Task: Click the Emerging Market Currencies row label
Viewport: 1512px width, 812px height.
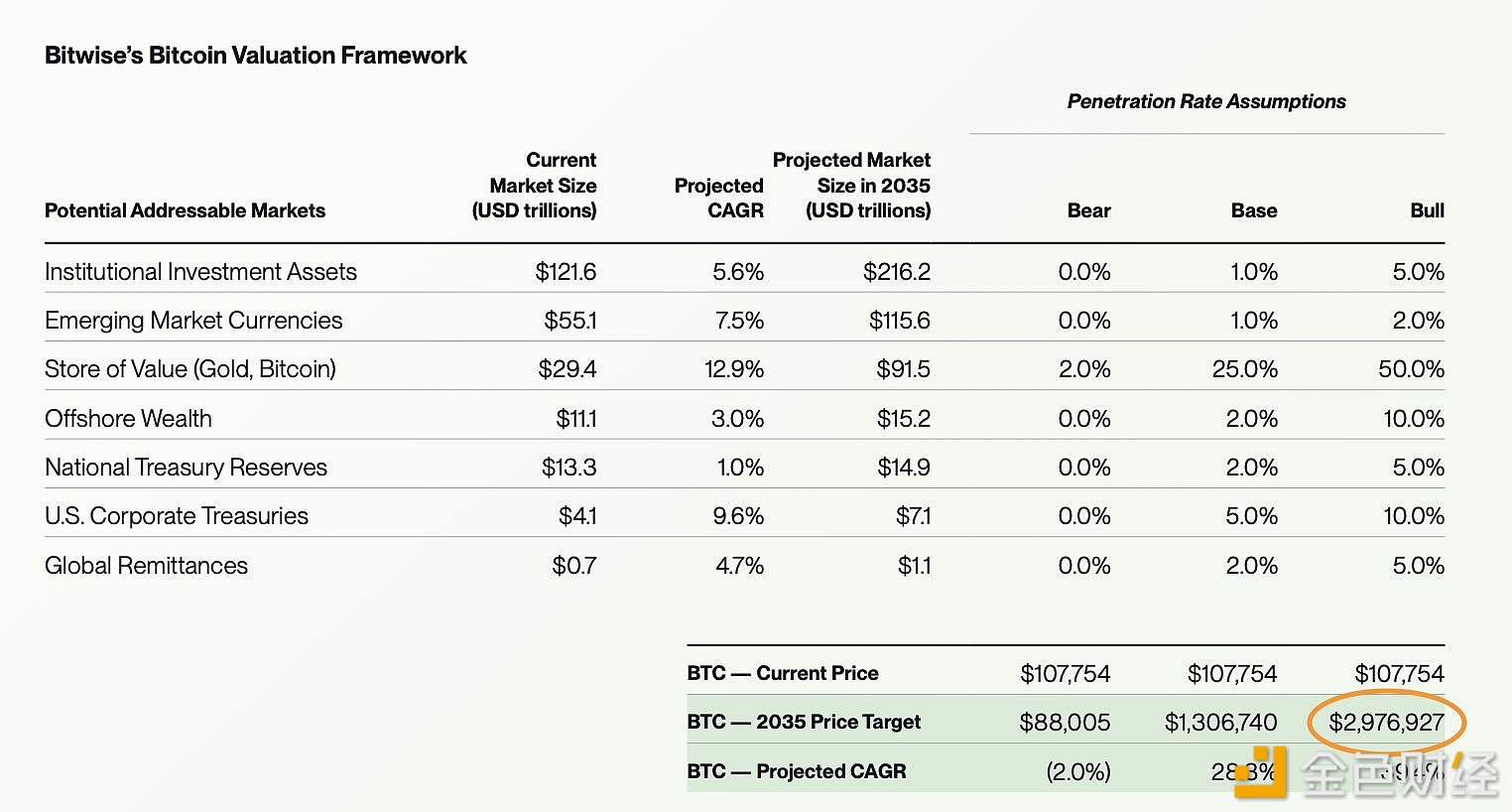Action: (x=193, y=321)
